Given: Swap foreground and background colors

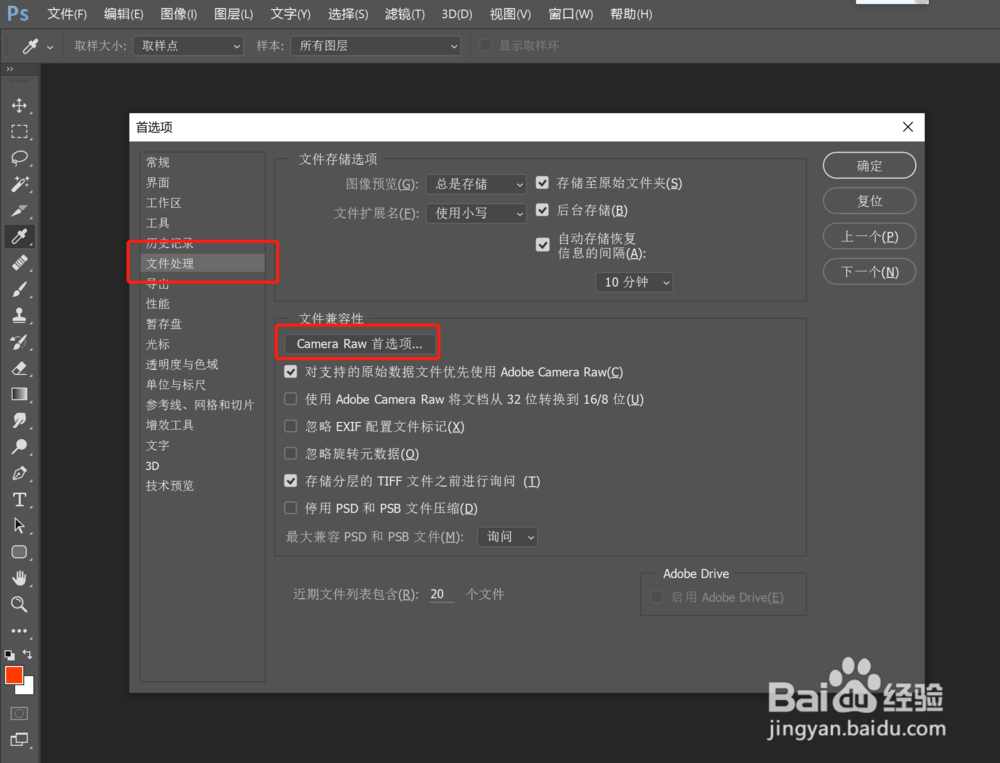Looking at the screenshot, I should pyautogui.click(x=27, y=654).
